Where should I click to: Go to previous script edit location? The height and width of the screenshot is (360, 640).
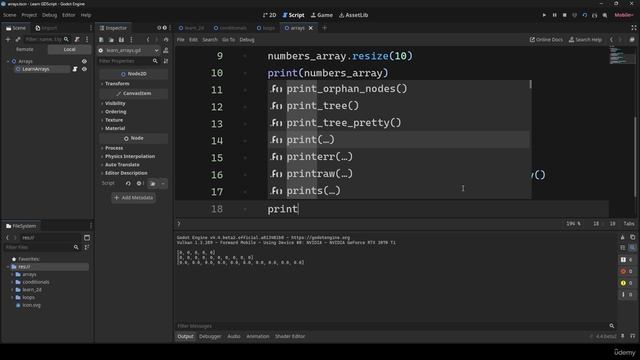tap(611, 40)
